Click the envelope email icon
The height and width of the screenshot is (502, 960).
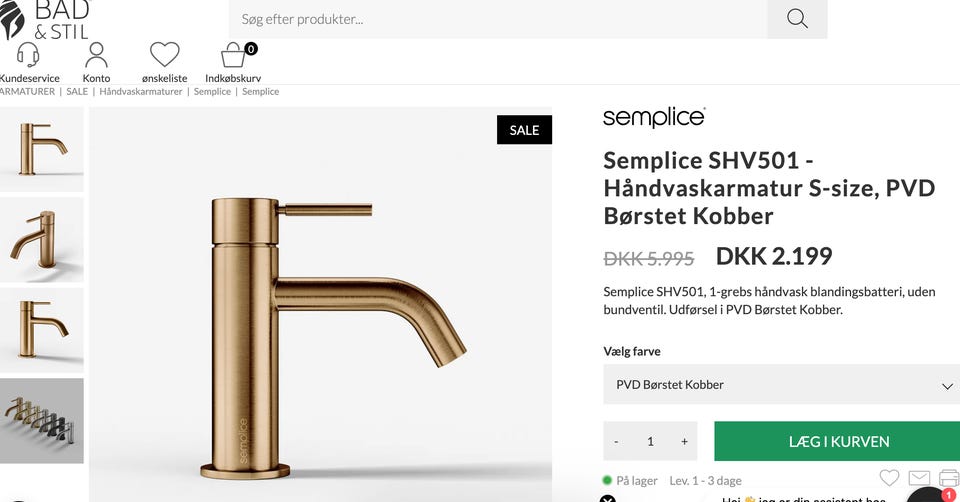pos(919,478)
